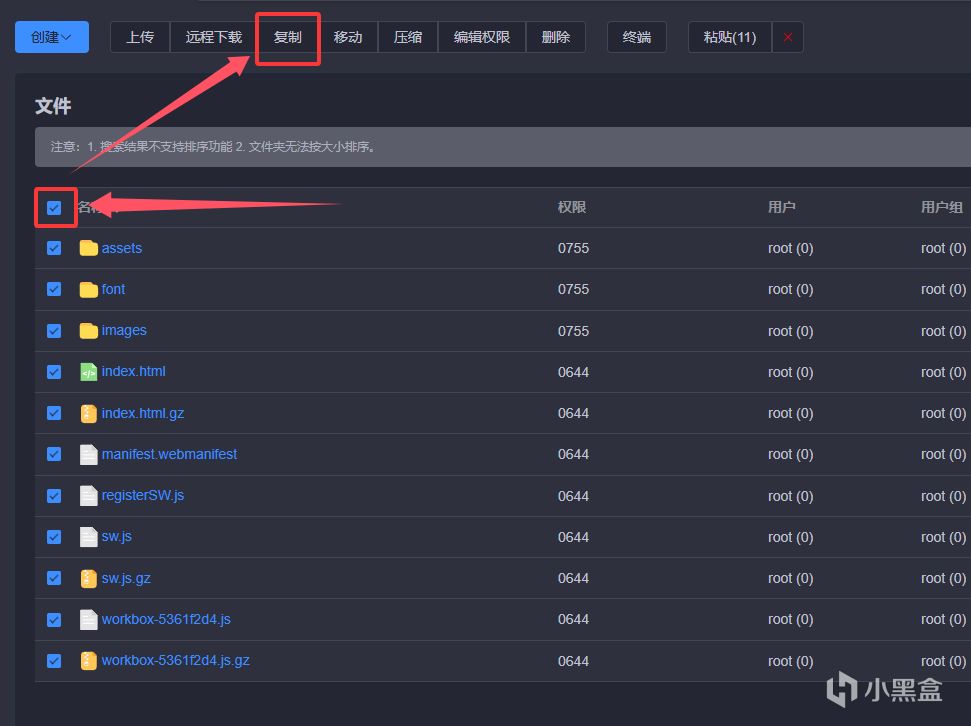This screenshot has height=726, width=971.
Task: Sort by the 用户组 column header
Action: [x=942, y=208]
